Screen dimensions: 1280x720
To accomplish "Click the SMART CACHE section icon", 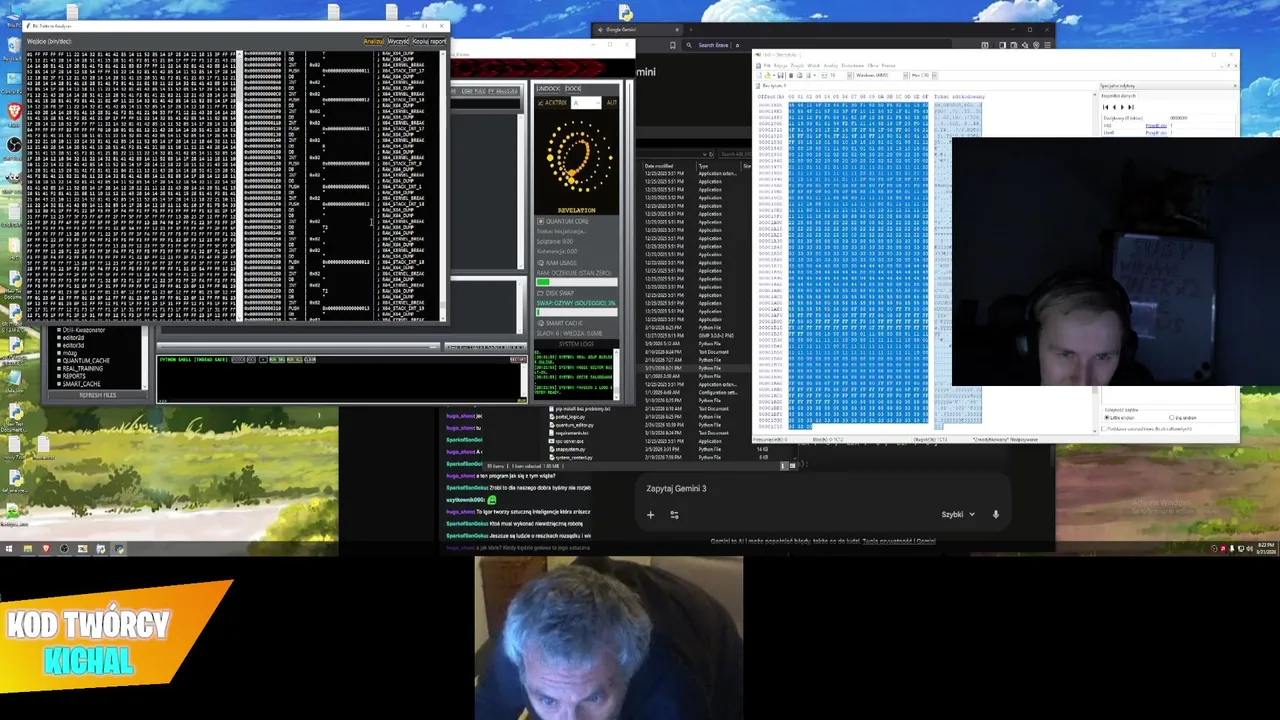I will [x=540, y=323].
